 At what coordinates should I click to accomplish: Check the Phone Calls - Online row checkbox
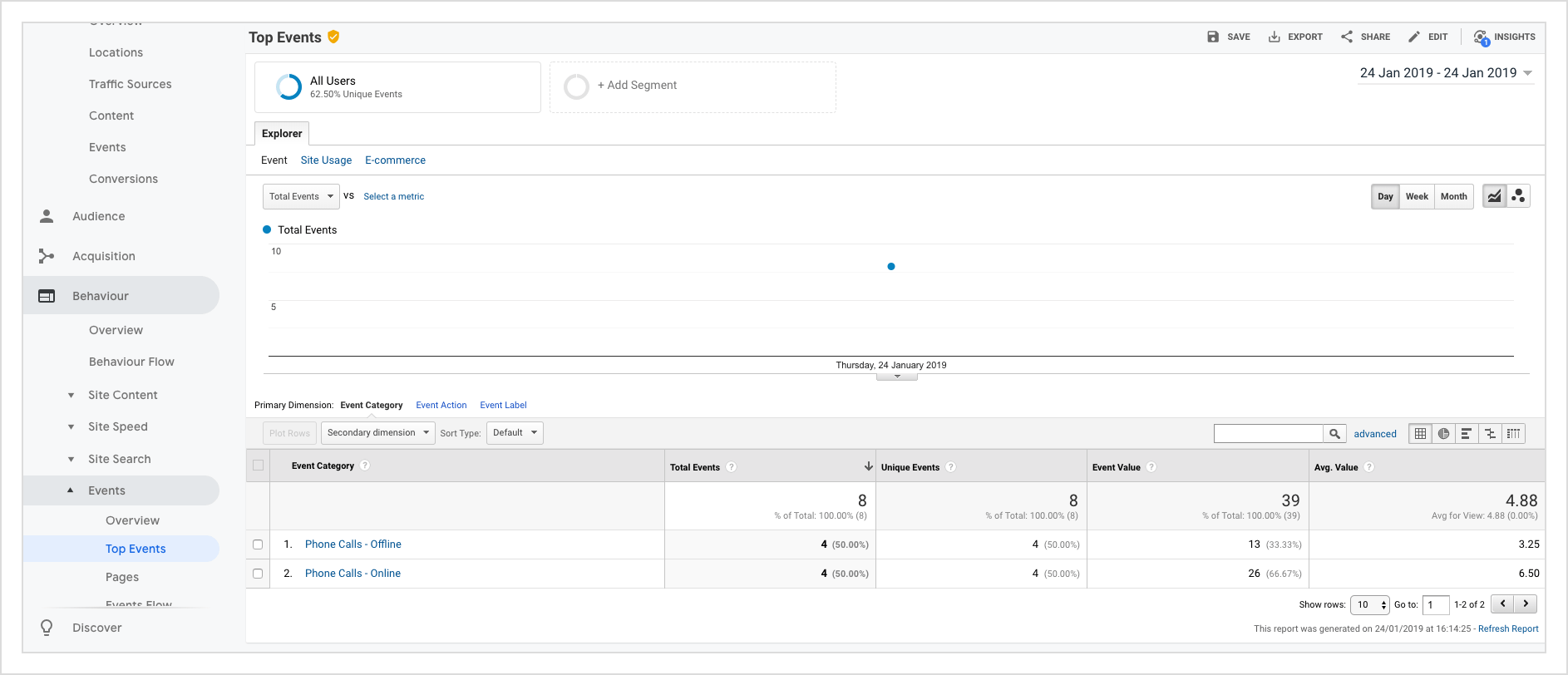pos(258,574)
